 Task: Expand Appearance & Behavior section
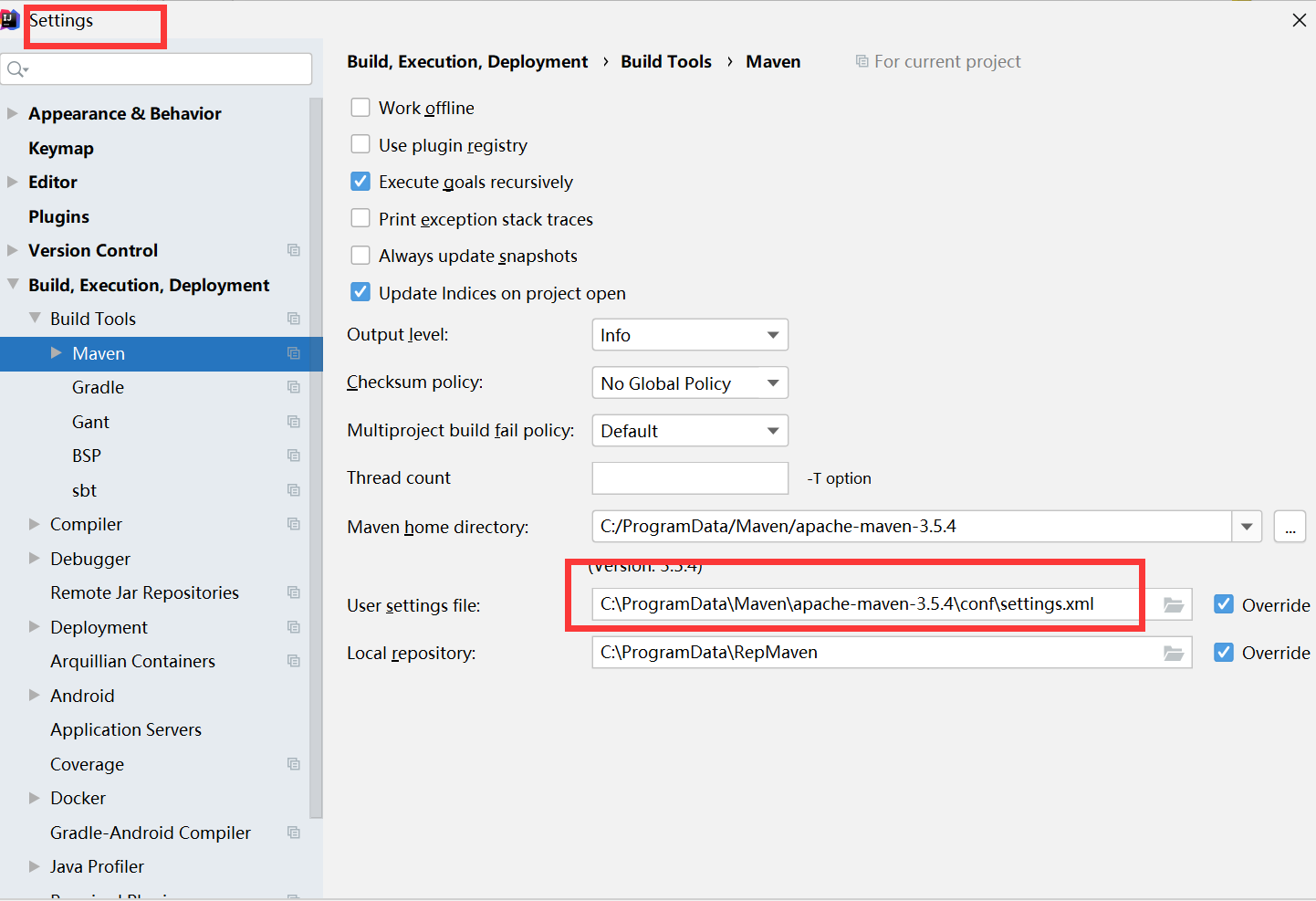[12, 113]
